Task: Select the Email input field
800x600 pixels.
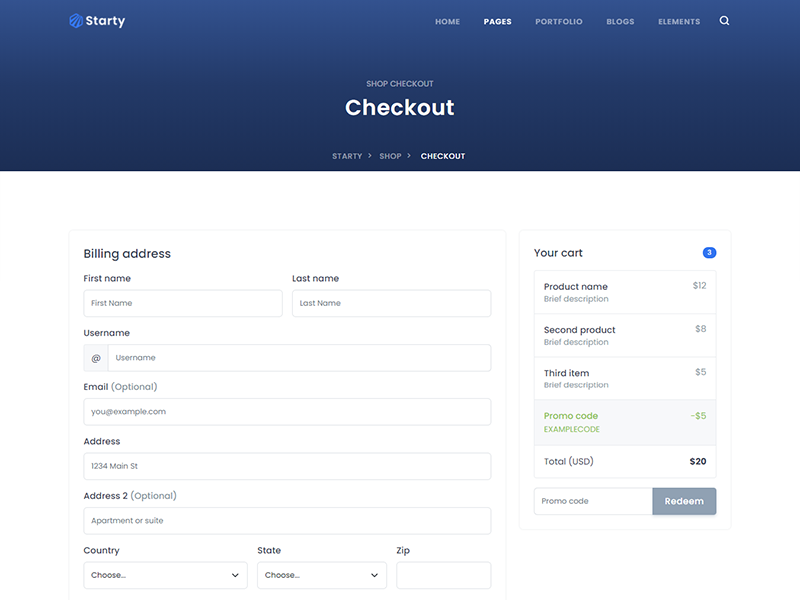Action: [287, 412]
